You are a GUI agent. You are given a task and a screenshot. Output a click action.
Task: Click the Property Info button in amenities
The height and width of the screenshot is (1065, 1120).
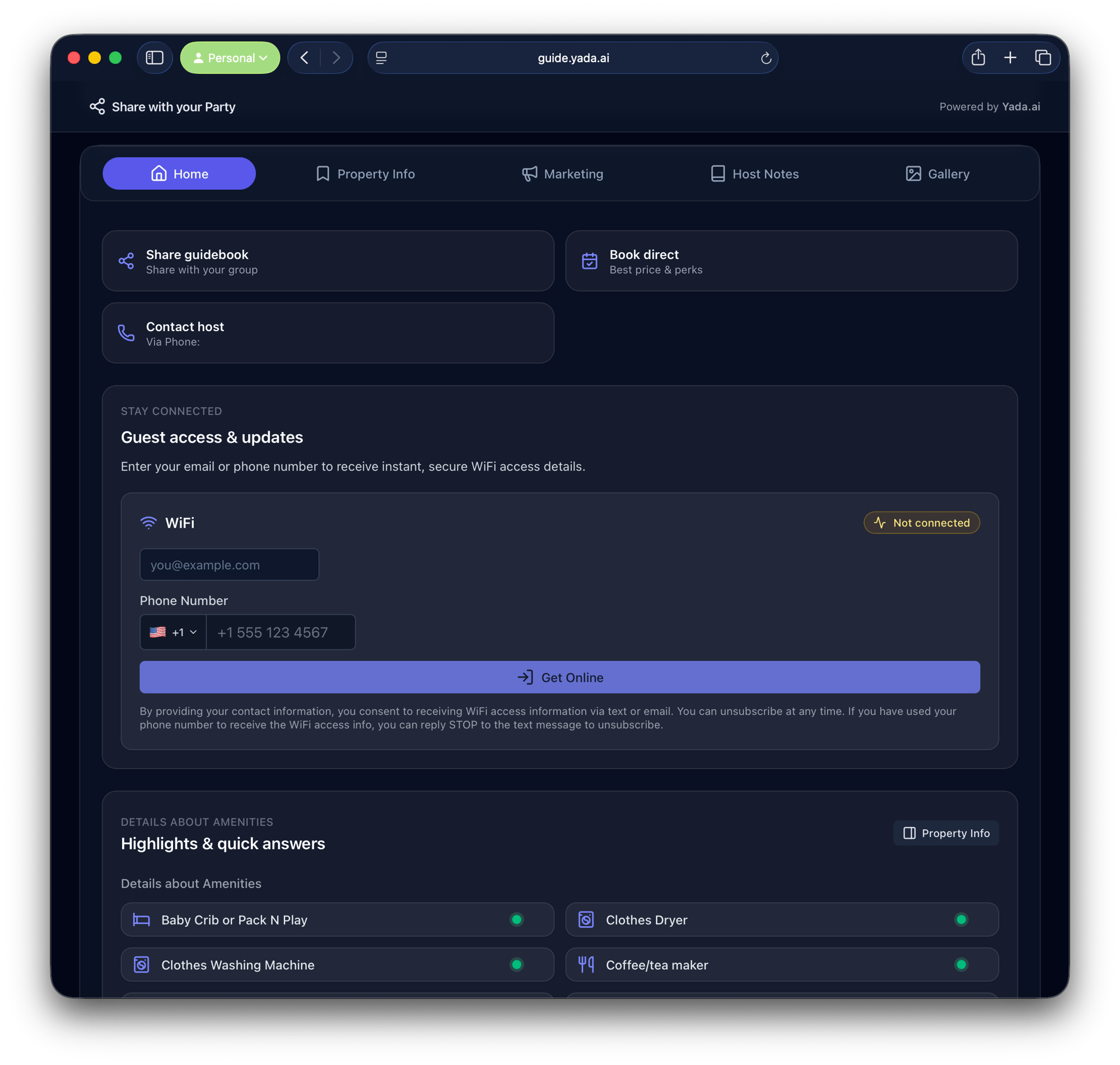pos(946,833)
